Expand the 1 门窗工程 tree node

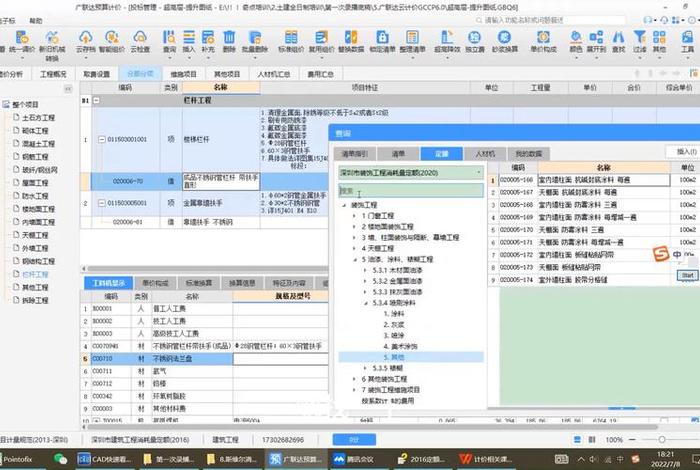355,216
